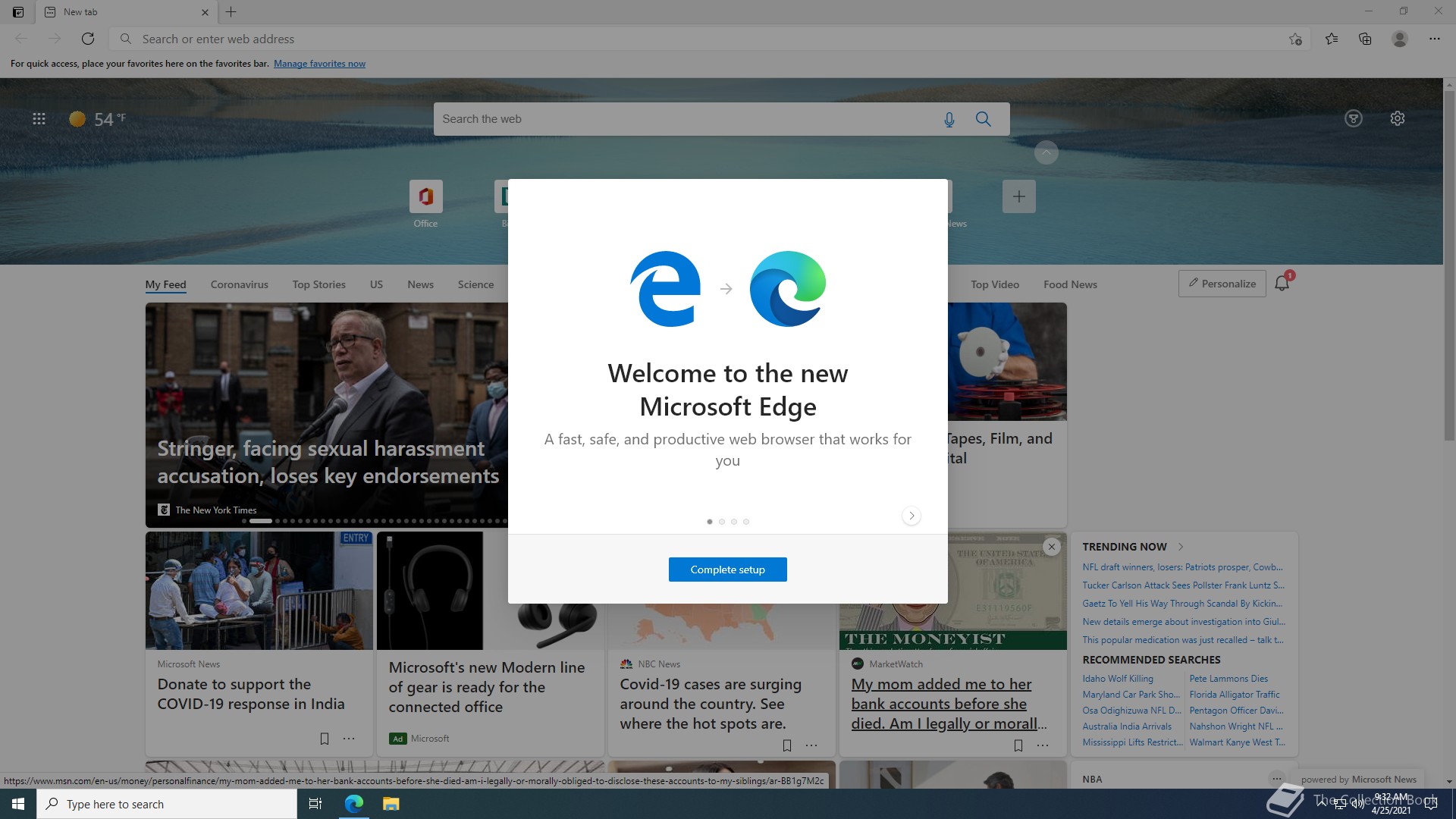Close the New tab tab
Image resolution: width=1456 pixels, height=819 pixels.
pos(205,12)
